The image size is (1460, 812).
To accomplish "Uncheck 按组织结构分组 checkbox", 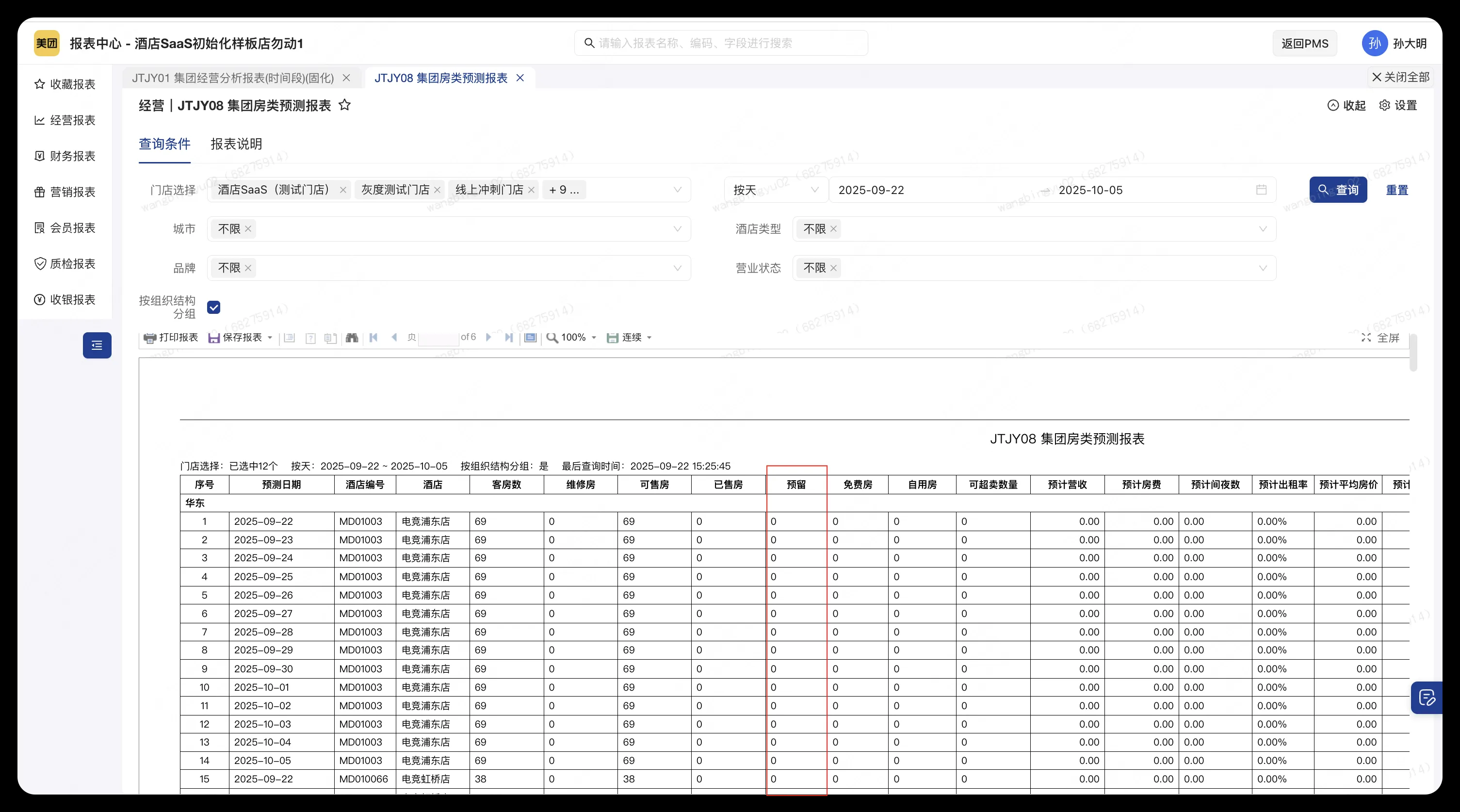I will coord(214,307).
